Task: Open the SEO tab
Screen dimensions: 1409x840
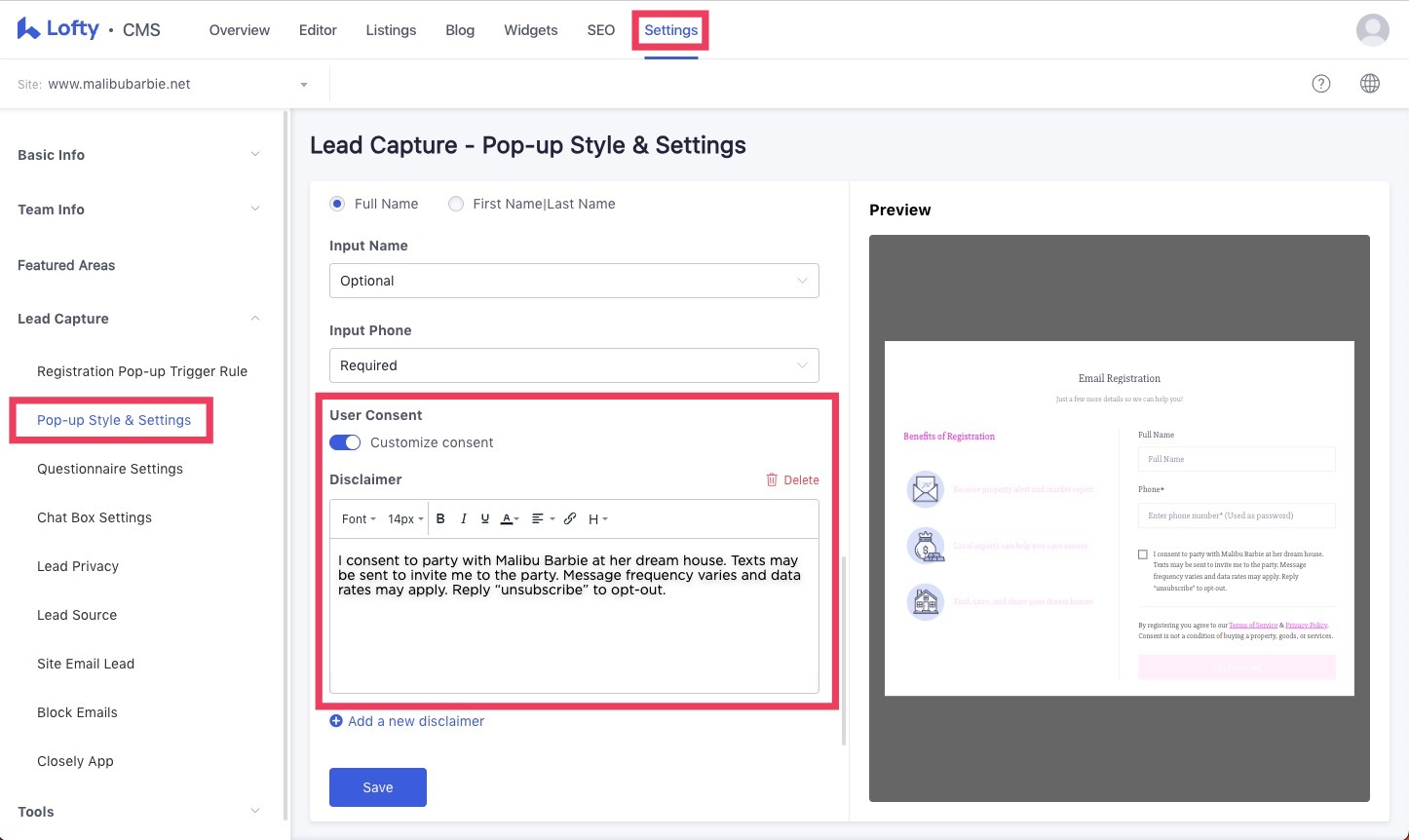Action: click(x=601, y=30)
